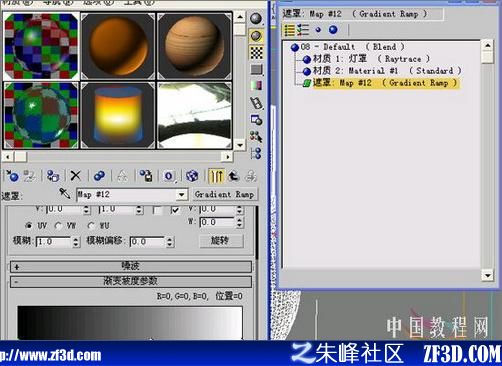
Task: Click the Make Preview film strip icon
Action: tap(256, 103)
